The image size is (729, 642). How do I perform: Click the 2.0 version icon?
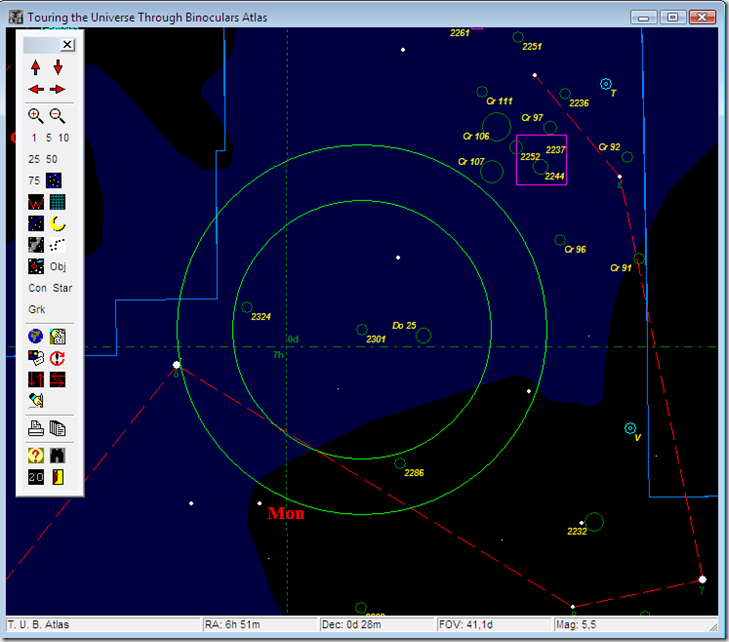click(36, 477)
